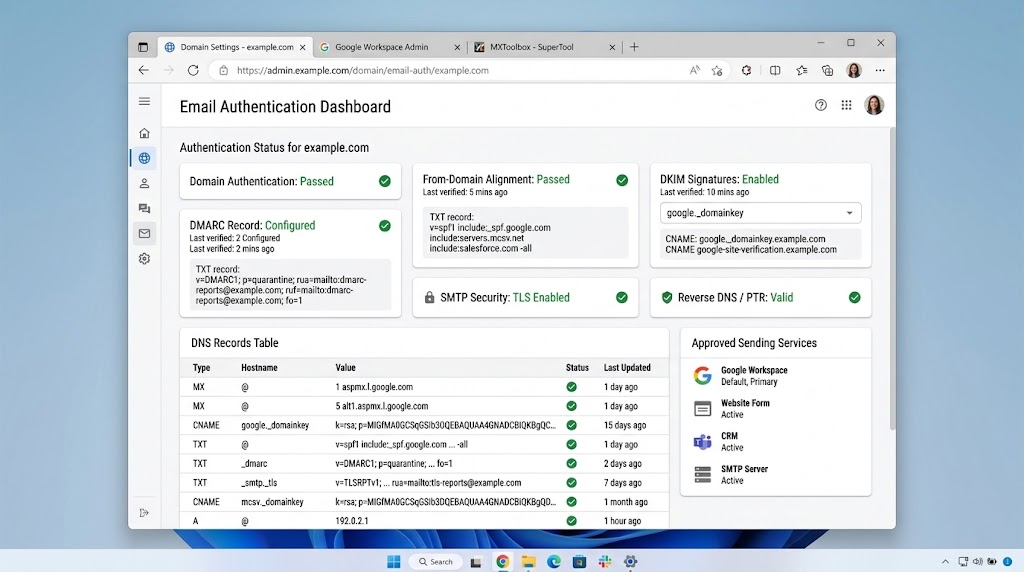Screen dimensions: 1024x572
Task: Open the chat messages icon in sidebar
Action: [x=144, y=208]
